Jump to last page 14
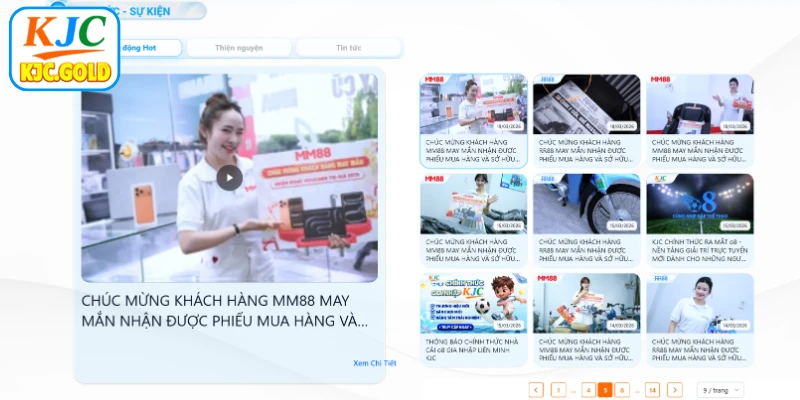This screenshot has height=400, width=800. (652, 390)
